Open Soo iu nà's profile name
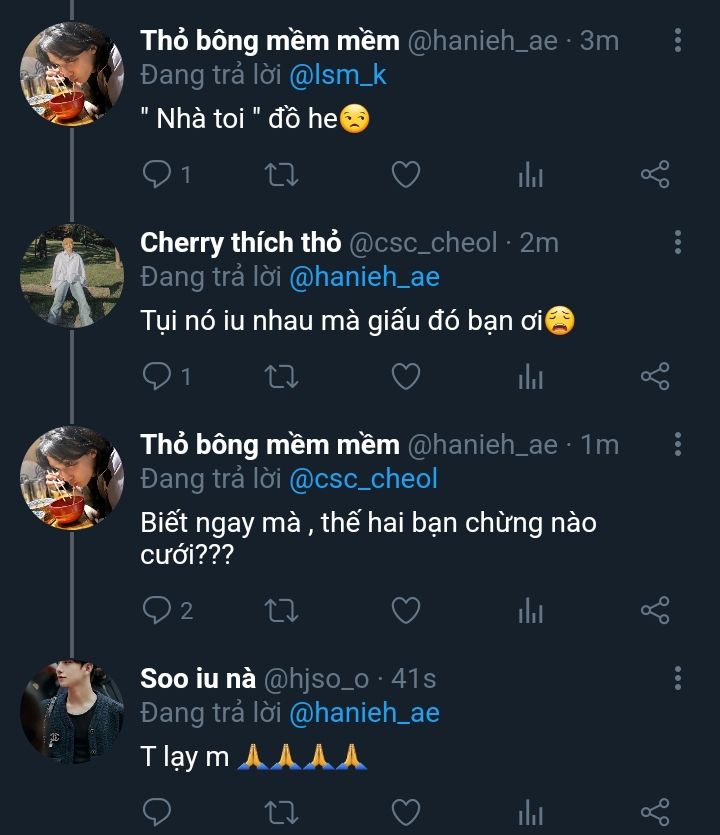720x835 pixels. 196,678
